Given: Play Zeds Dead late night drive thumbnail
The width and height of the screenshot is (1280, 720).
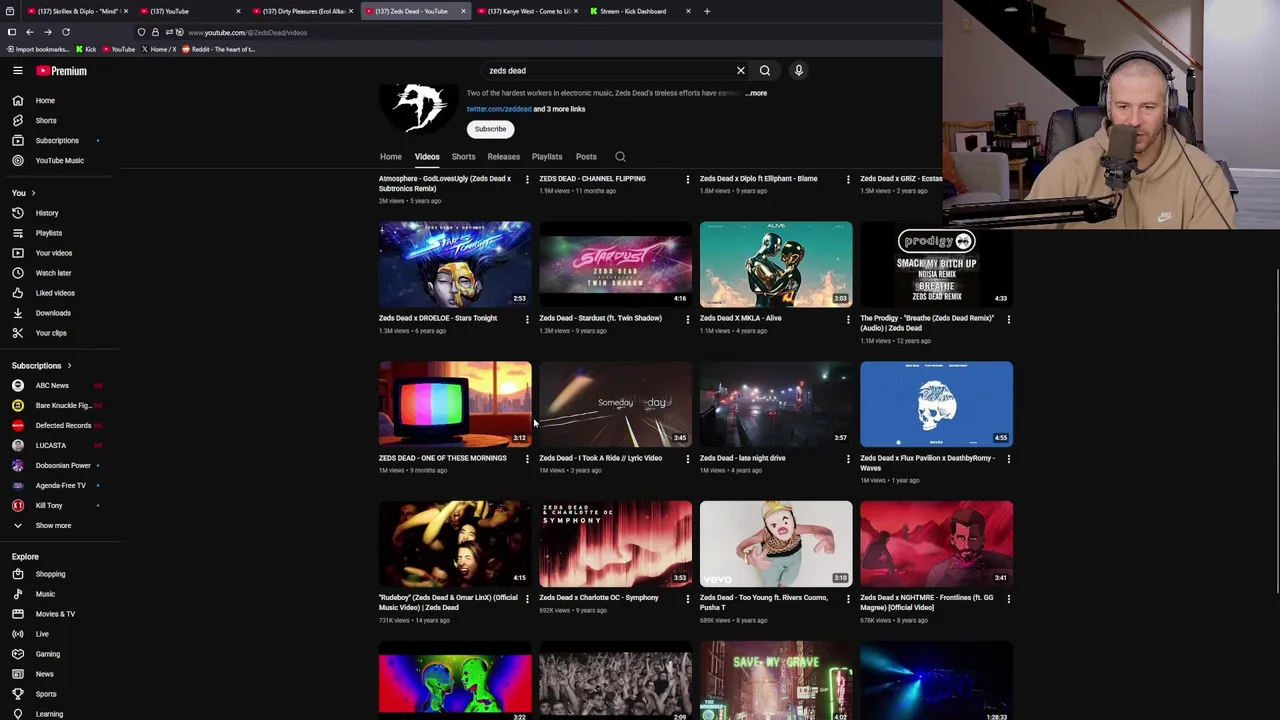Looking at the screenshot, I should (x=776, y=404).
